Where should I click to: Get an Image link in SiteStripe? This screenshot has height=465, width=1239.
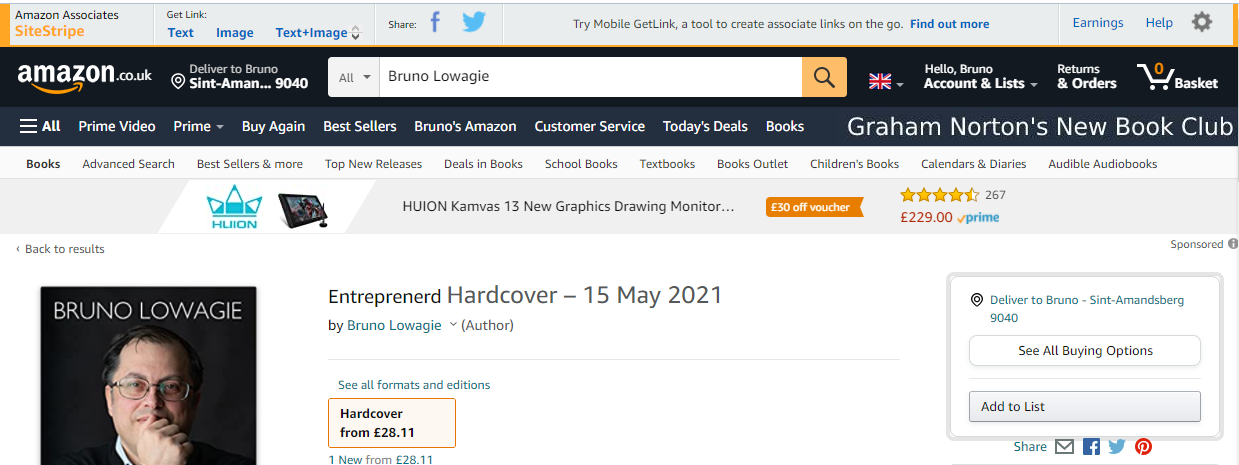[x=235, y=32]
